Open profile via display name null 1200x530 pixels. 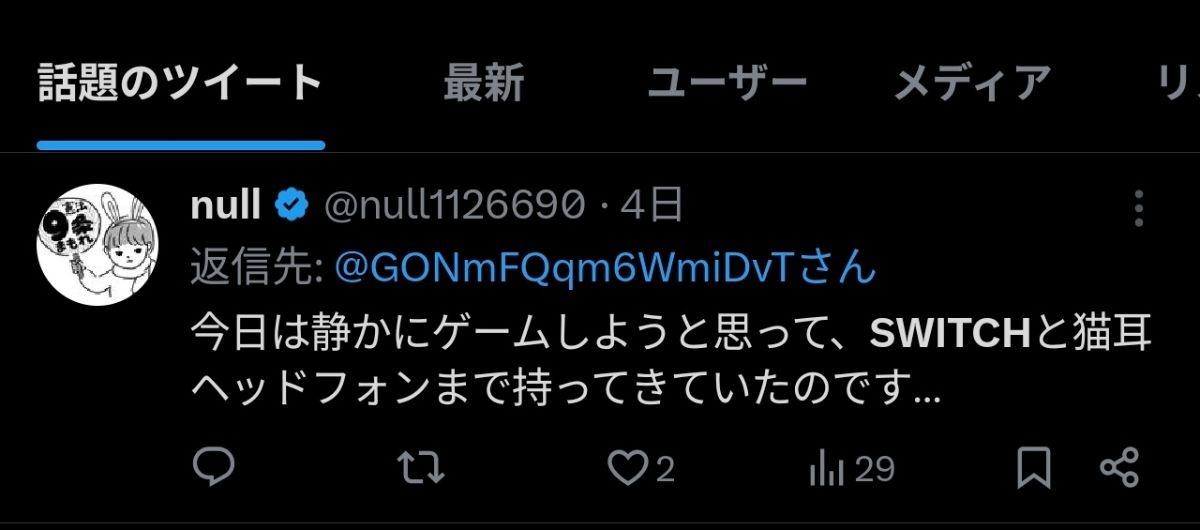227,207
